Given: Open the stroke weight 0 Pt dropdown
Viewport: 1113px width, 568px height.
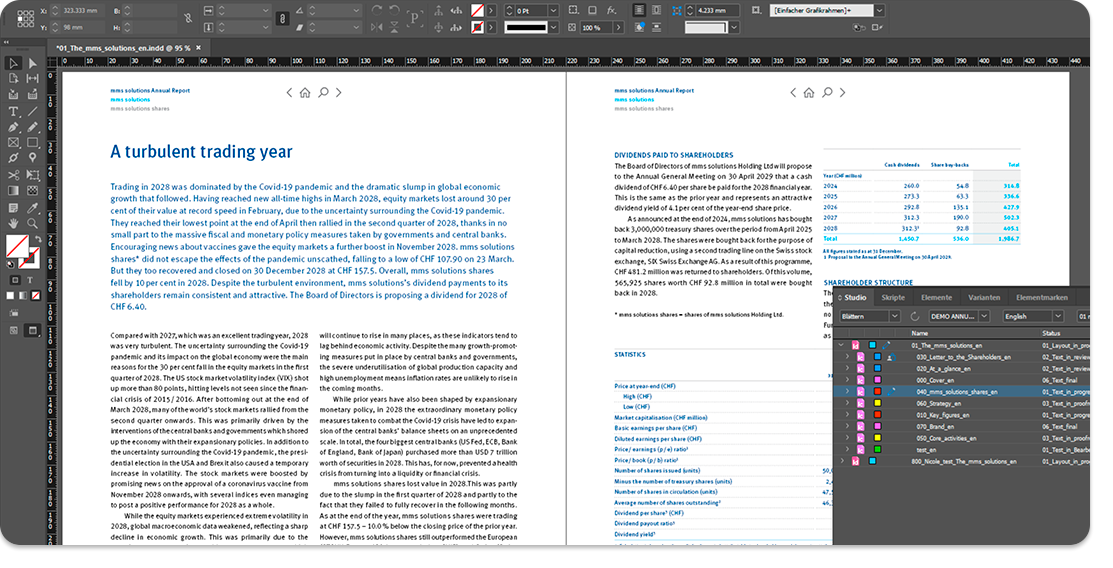Looking at the screenshot, I should (x=553, y=11).
